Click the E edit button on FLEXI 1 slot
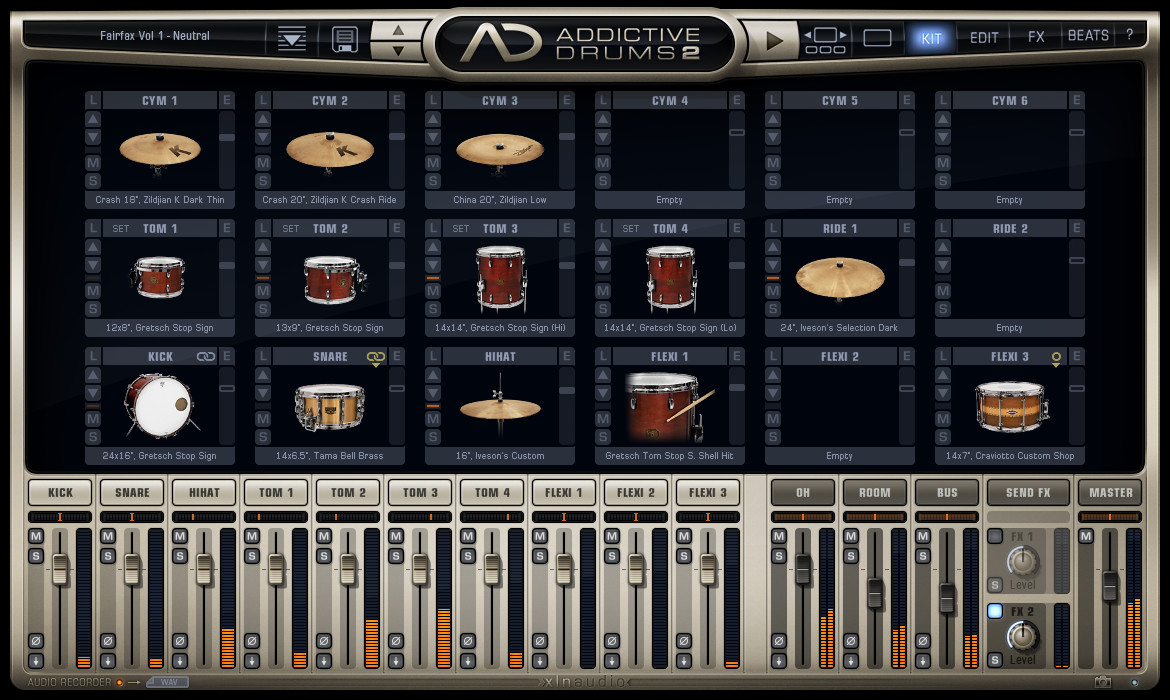This screenshot has width=1170, height=700. pos(737,356)
